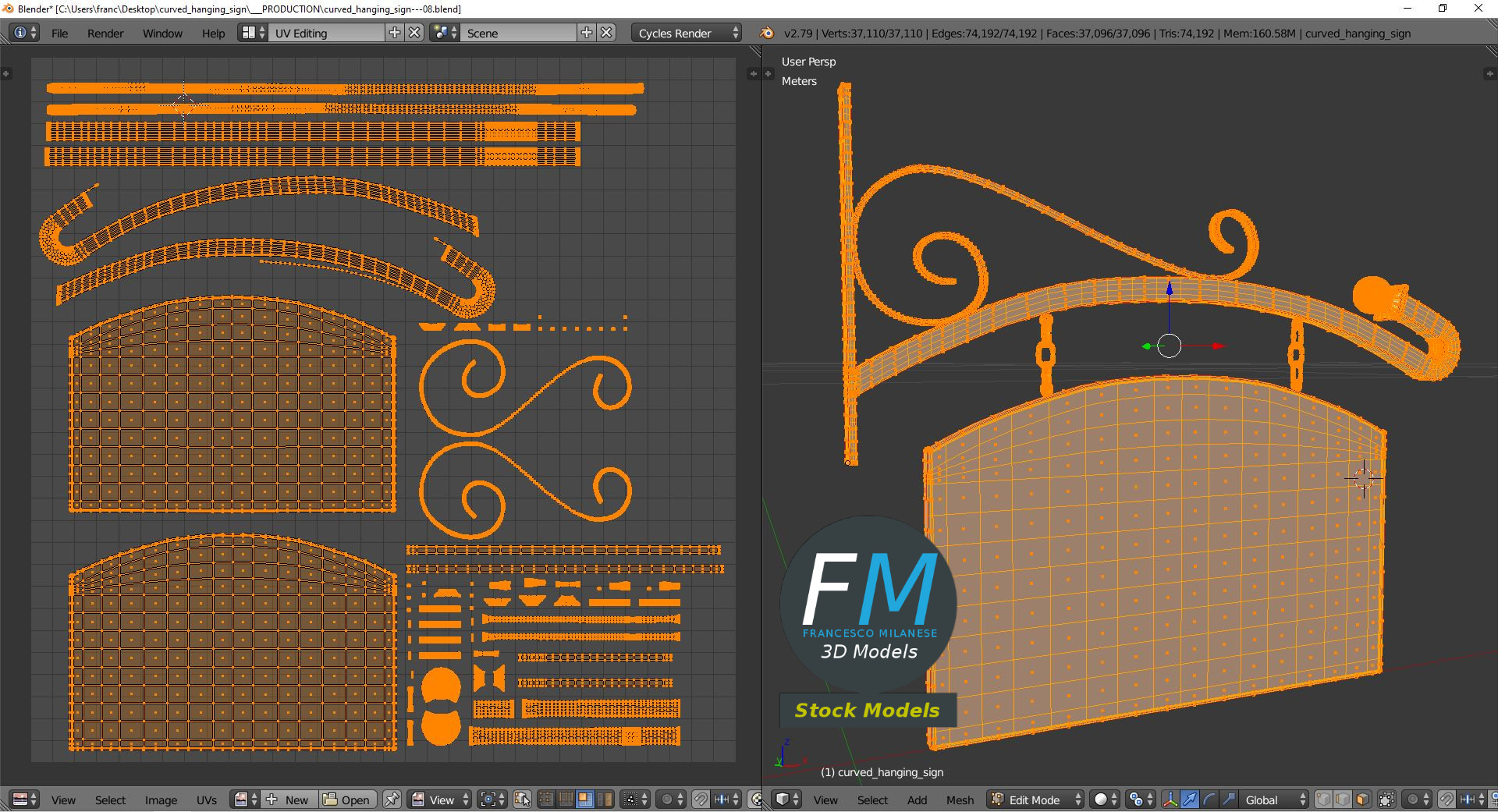Delete the active Scene with the X icon

606,33
